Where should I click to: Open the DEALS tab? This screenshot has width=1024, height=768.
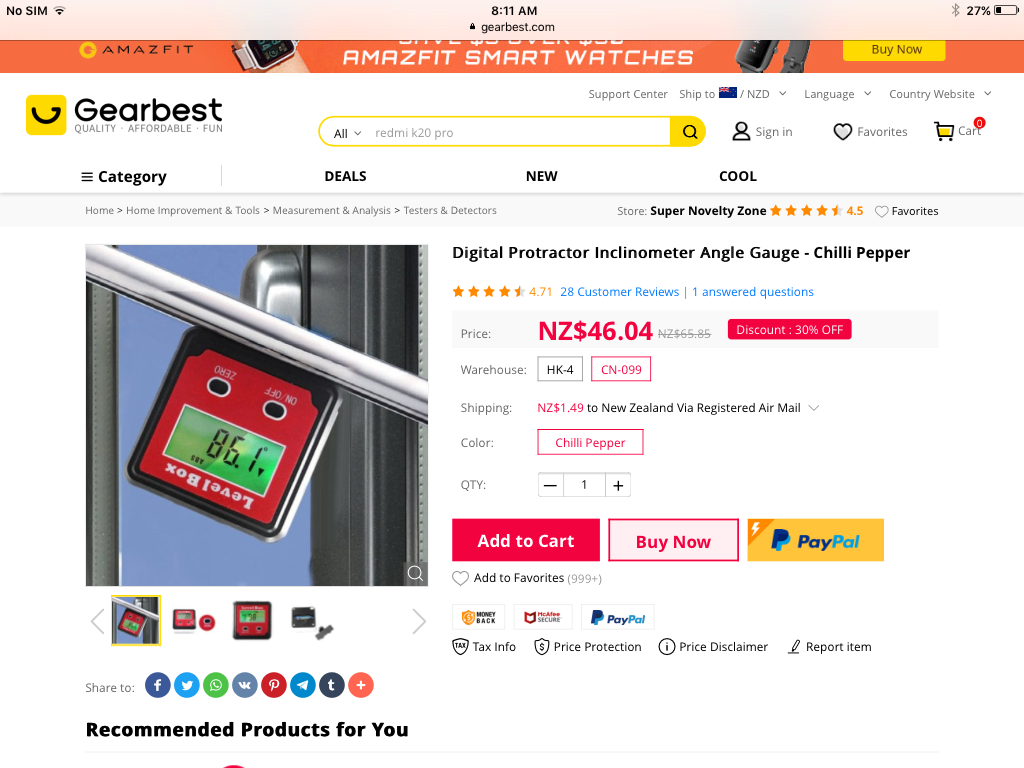pyautogui.click(x=345, y=176)
